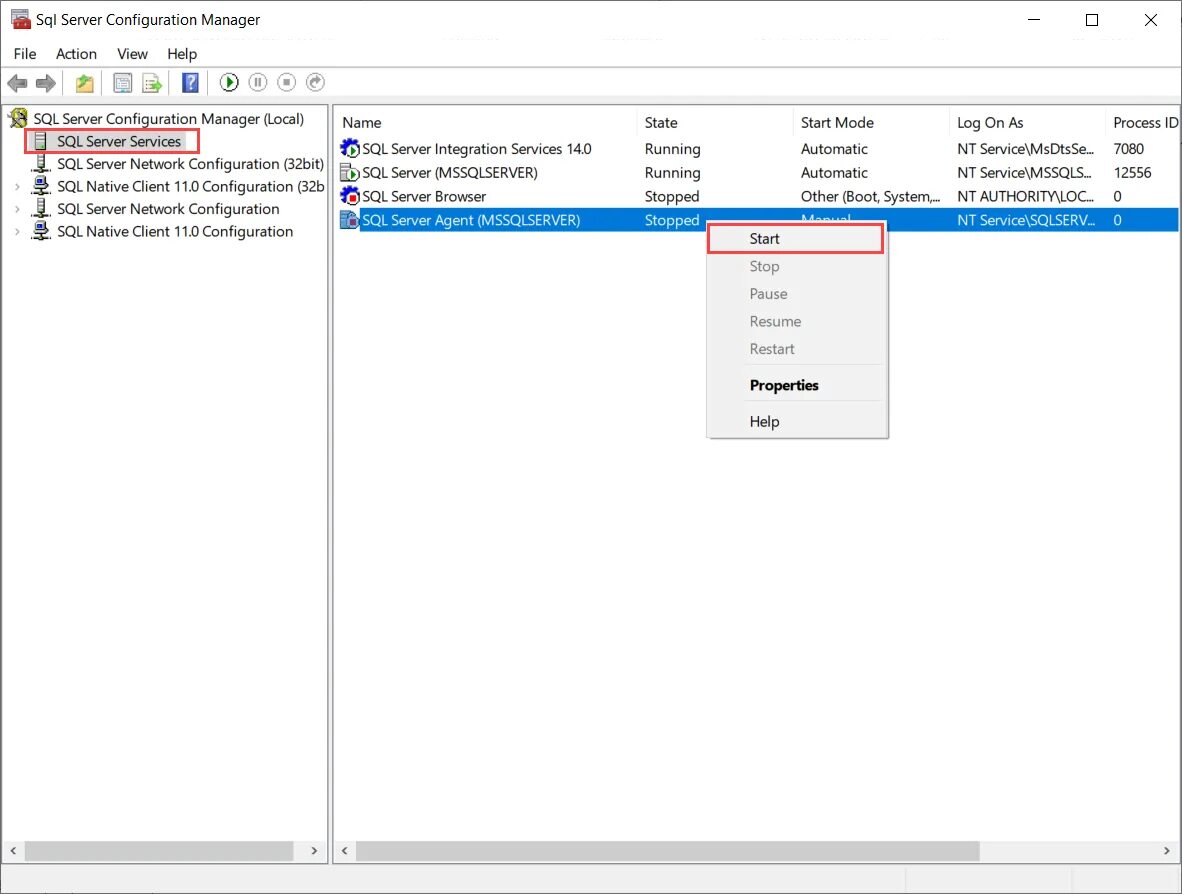Image resolution: width=1182 pixels, height=894 pixels.
Task: Click the SQL Server Network Configuration (32bit) icon
Action: pos(41,164)
